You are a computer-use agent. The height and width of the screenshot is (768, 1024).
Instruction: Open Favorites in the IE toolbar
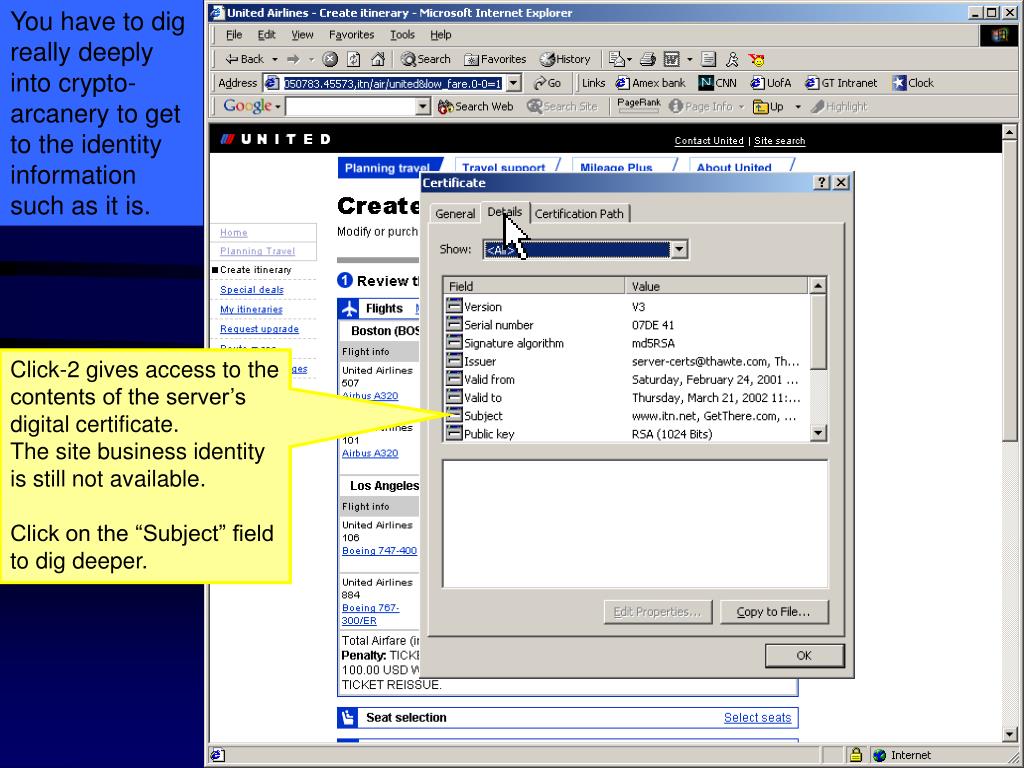pyautogui.click(x=495, y=59)
